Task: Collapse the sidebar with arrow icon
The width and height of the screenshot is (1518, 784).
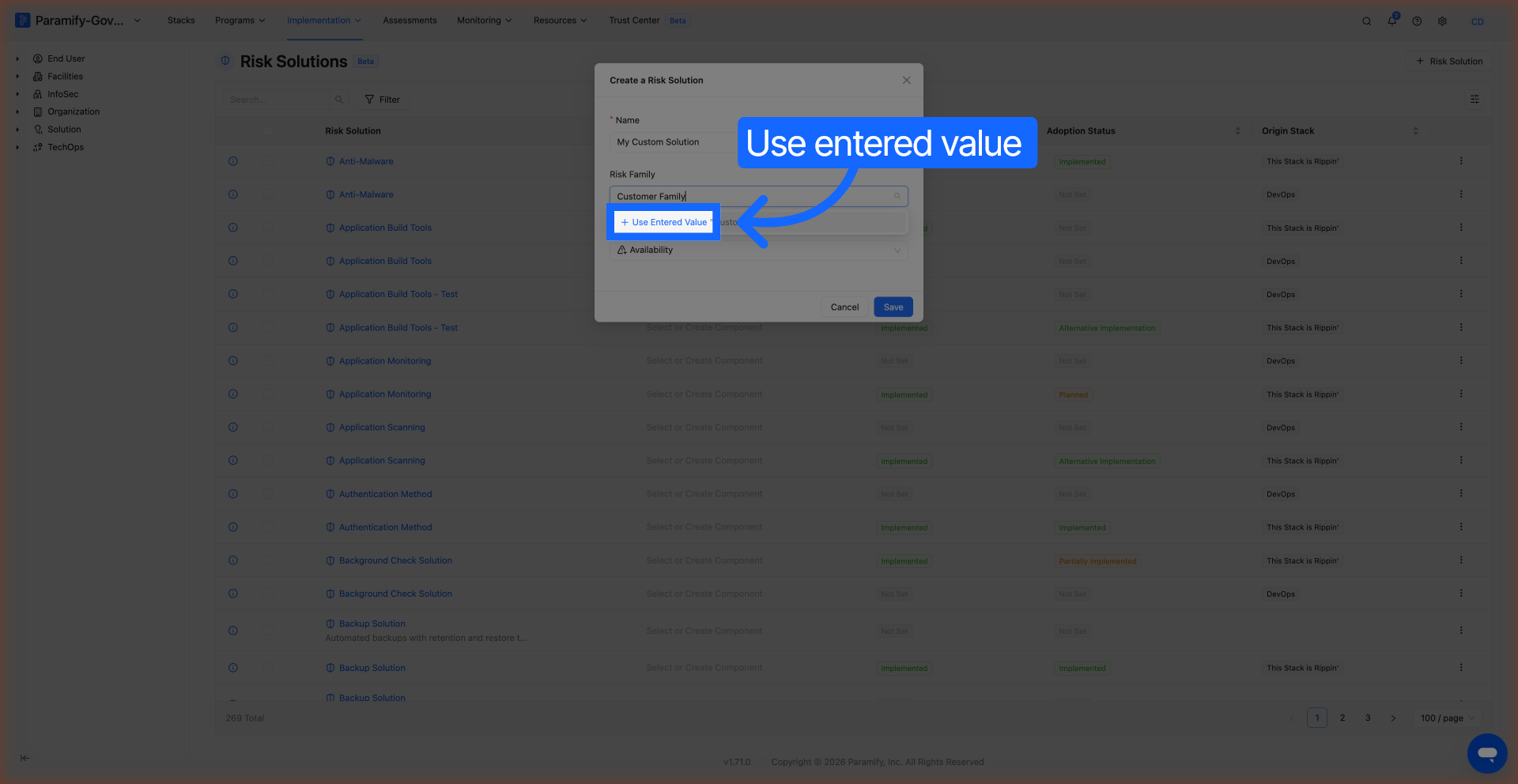Action: click(25, 758)
